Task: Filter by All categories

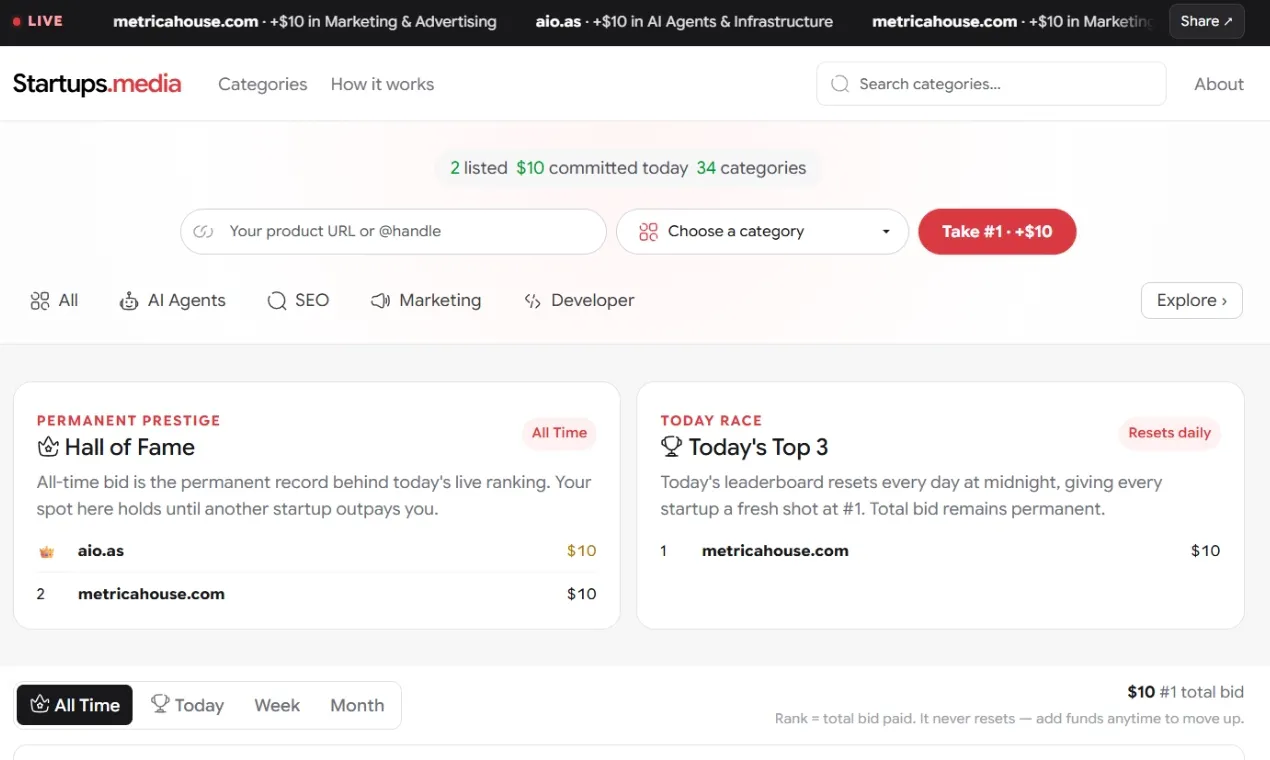Action: [x=54, y=300]
